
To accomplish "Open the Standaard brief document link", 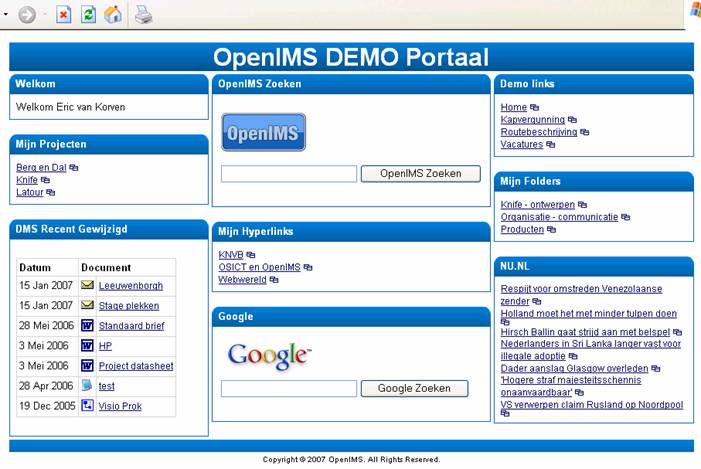I will point(131,326).
